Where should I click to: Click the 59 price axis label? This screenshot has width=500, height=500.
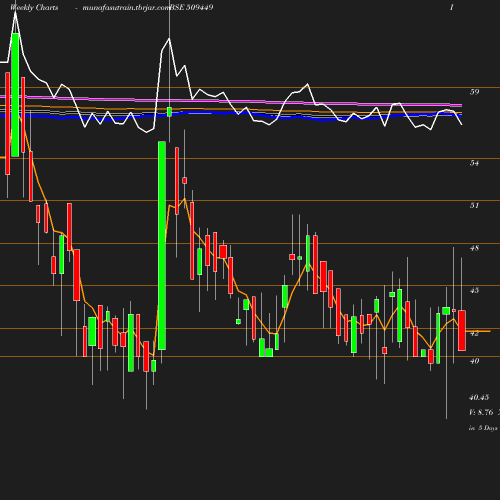(x=474, y=92)
